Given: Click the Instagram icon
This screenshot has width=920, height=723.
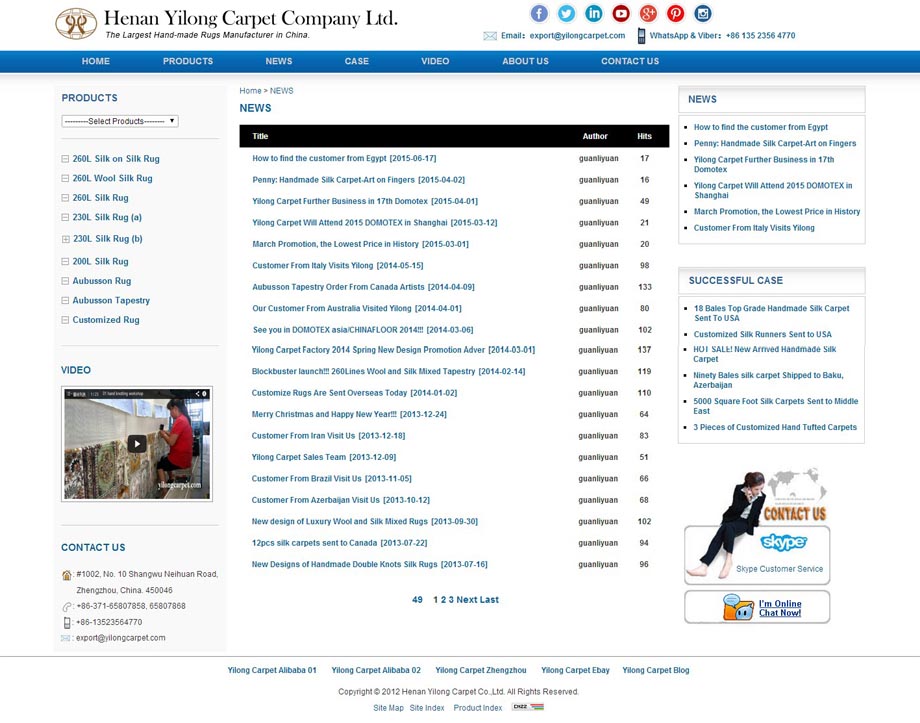Looking at the screenshot, I should click(703, 13).
